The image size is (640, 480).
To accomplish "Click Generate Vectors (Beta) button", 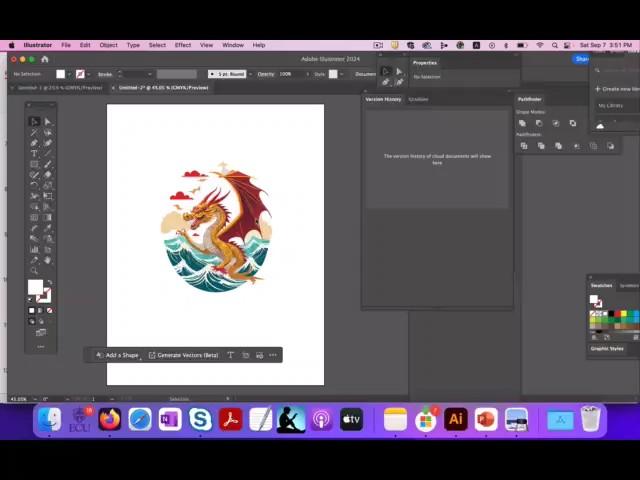I will [184, 355].
